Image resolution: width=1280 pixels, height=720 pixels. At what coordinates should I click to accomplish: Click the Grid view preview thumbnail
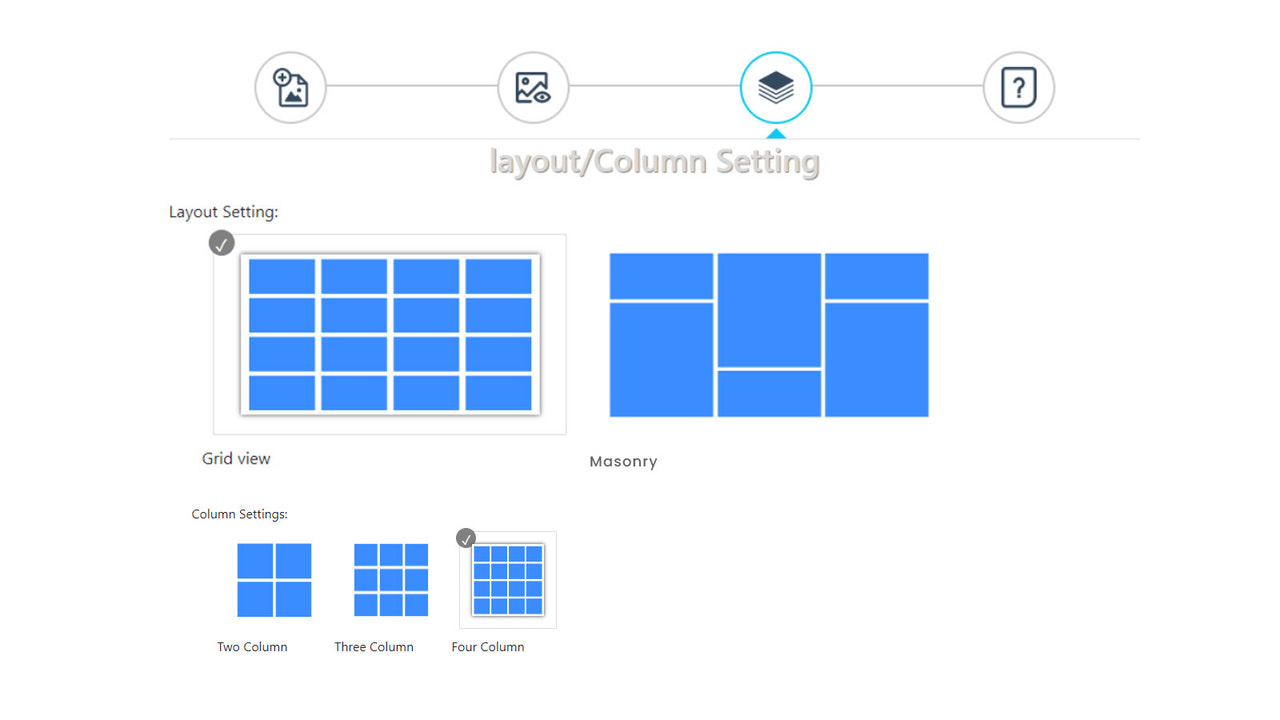pyautogui.click(x=389, y=334)
